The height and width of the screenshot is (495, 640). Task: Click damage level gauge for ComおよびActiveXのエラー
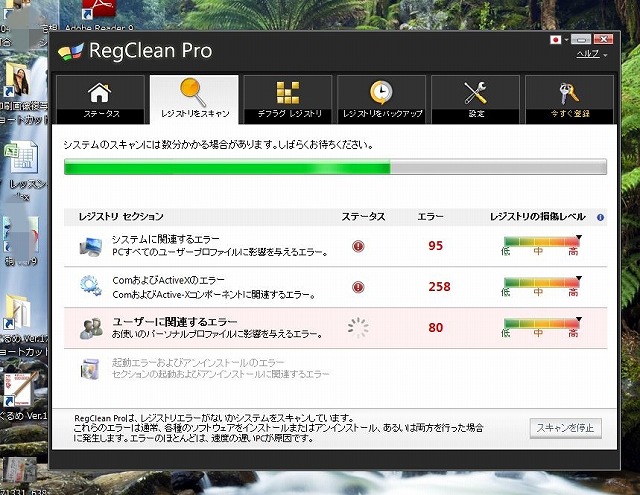541,286
